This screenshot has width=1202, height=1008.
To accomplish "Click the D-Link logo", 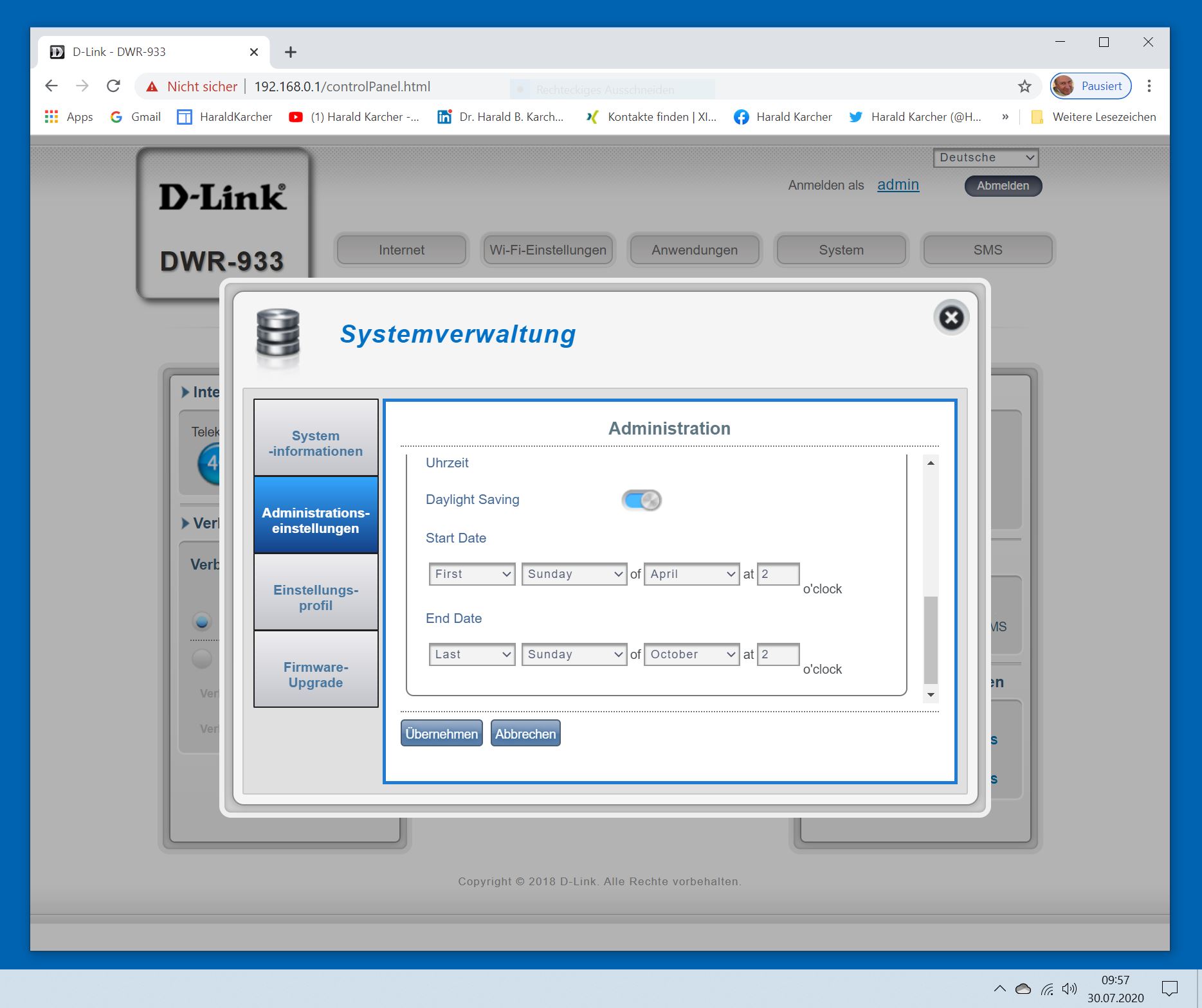I will (223, 197).
